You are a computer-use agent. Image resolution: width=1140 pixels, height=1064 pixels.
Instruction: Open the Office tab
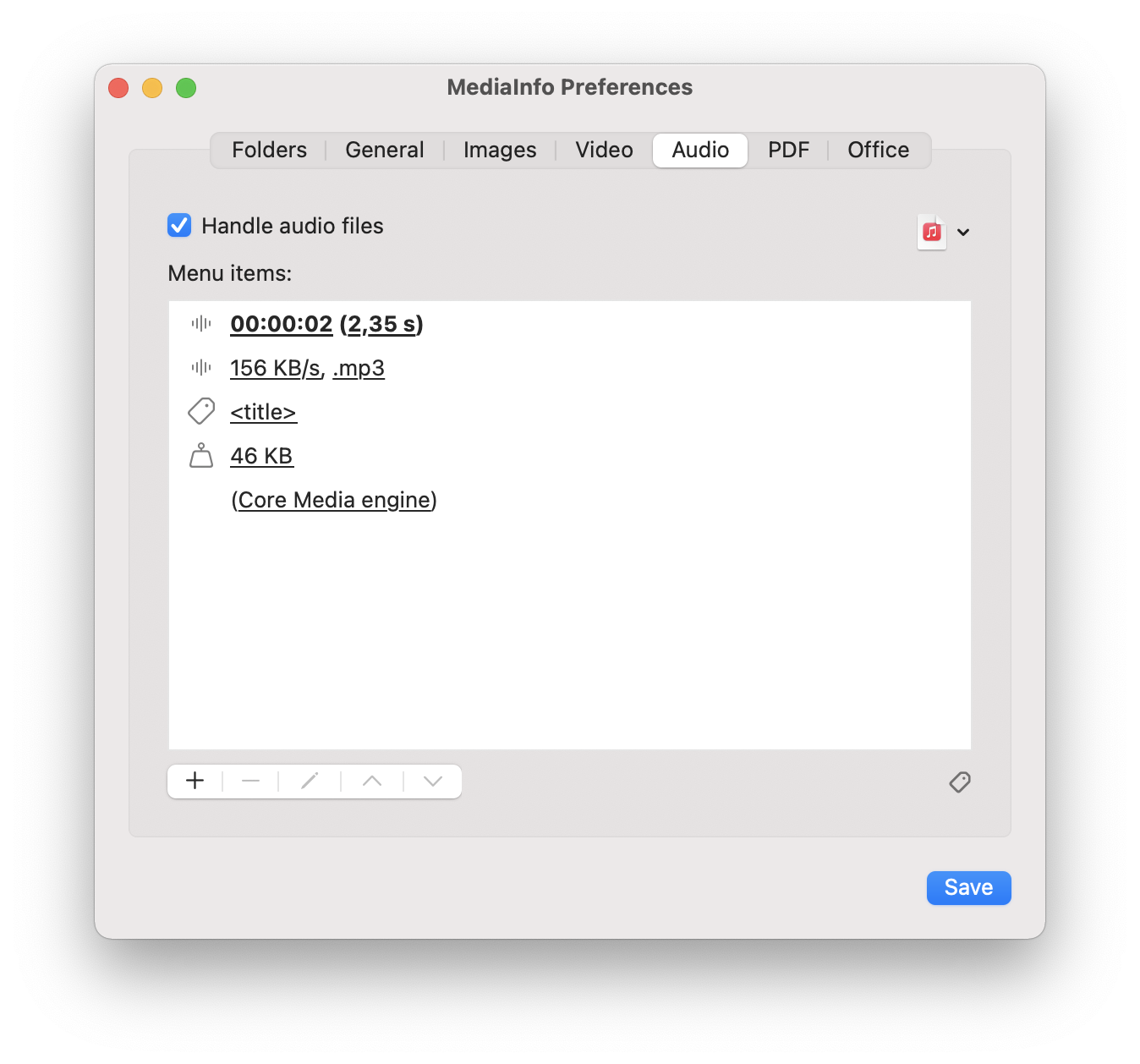879,151
